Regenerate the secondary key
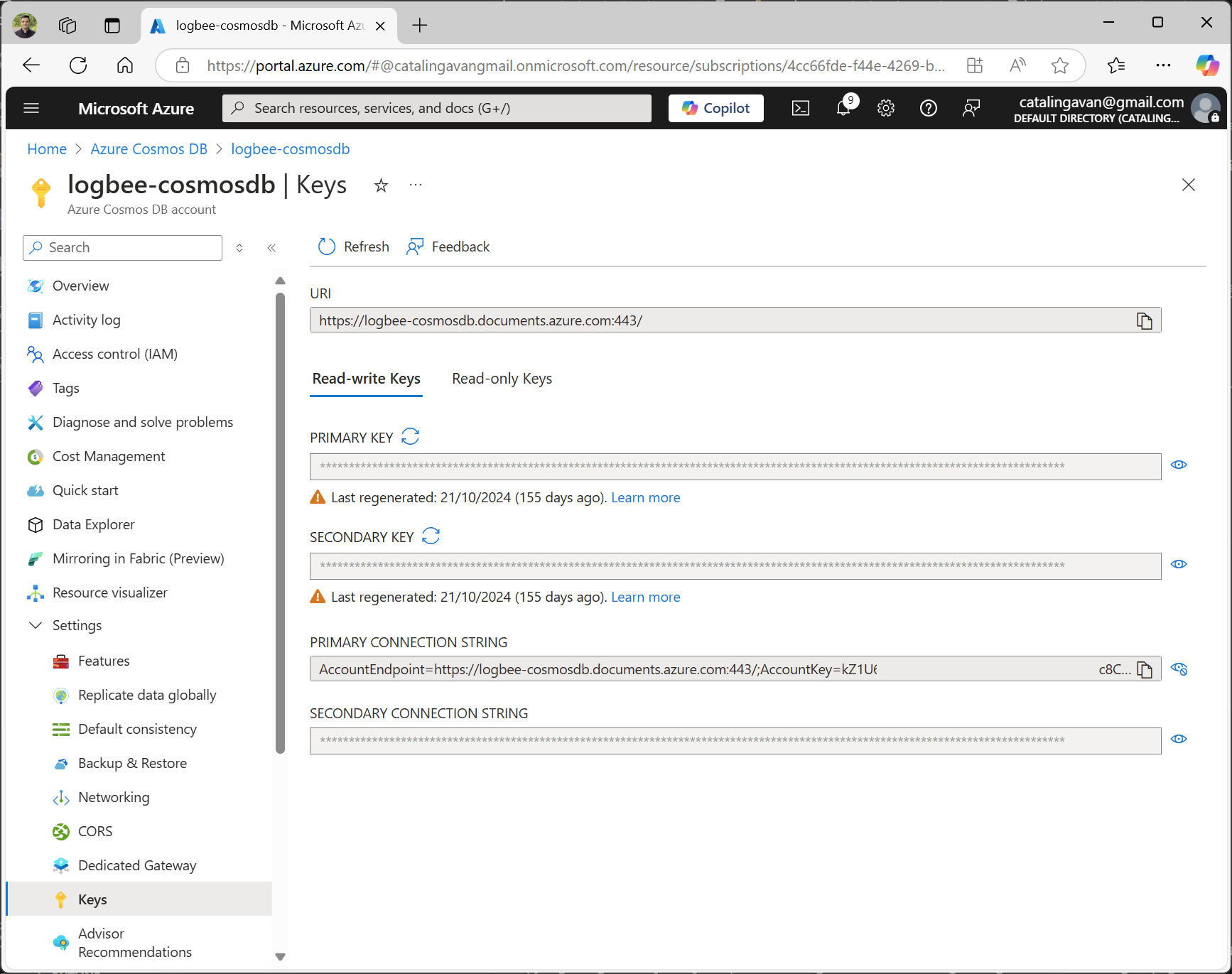Viewport: 1232px width, 974px height. tap(431, 536)
